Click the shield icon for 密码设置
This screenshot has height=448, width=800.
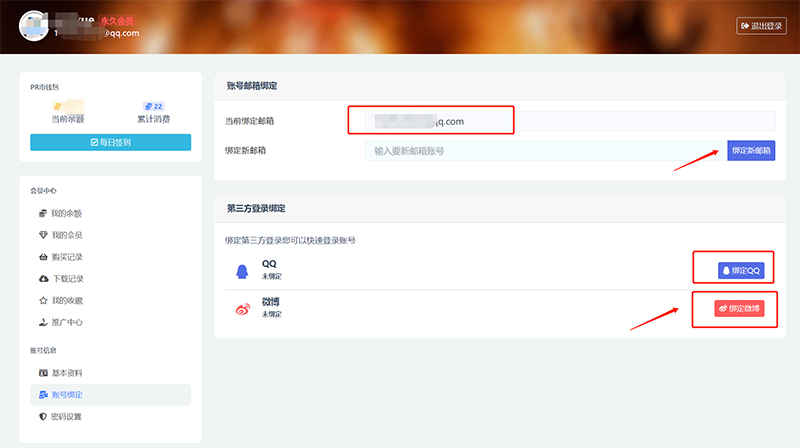point(43,416)
